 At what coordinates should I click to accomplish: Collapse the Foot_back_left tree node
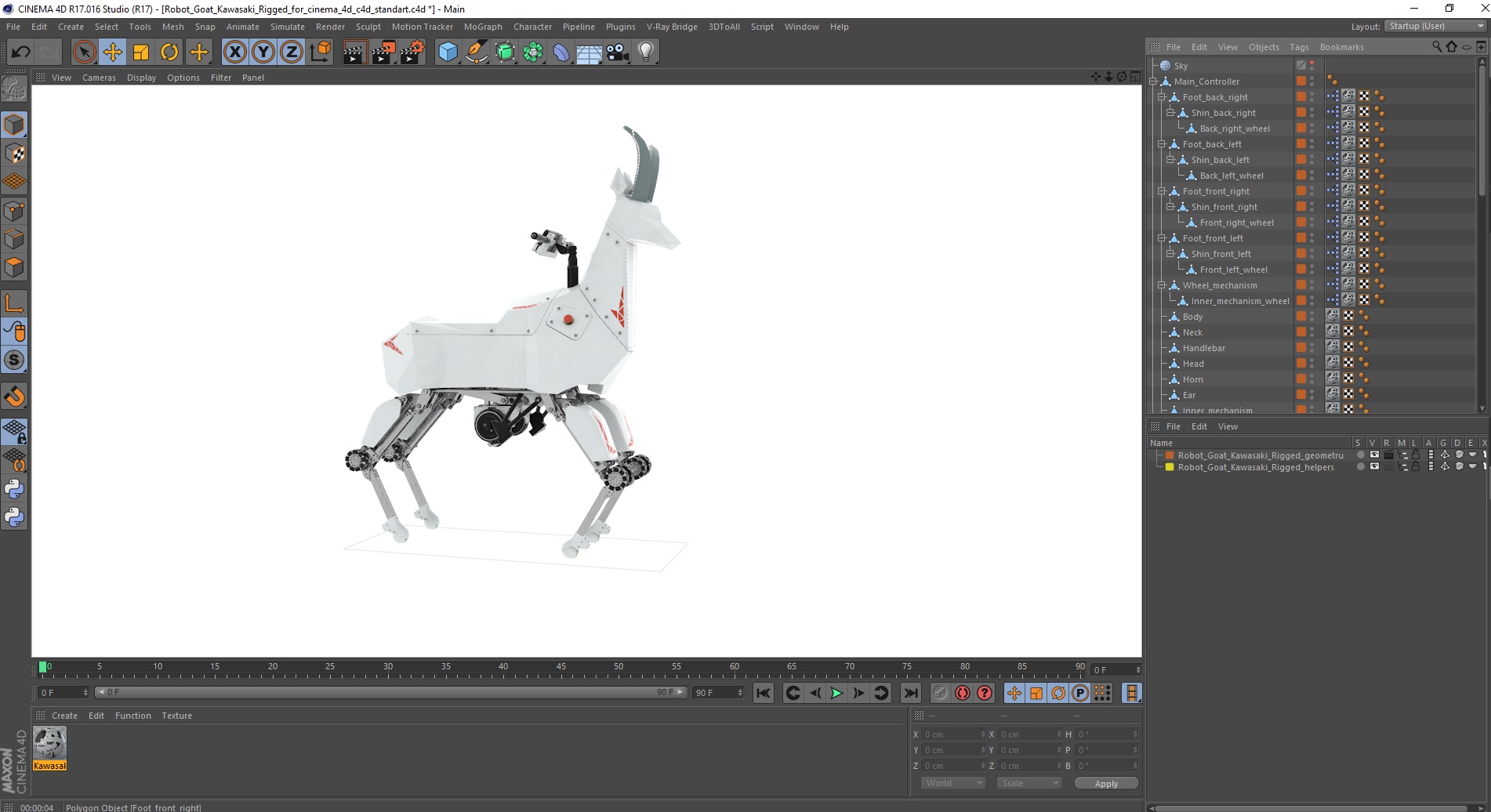[1162, 144]
